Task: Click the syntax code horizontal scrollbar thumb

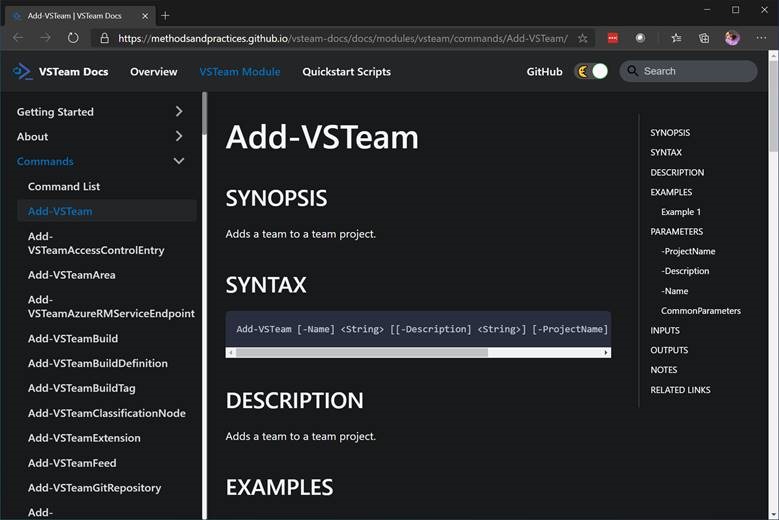Action: click(362, 353)
